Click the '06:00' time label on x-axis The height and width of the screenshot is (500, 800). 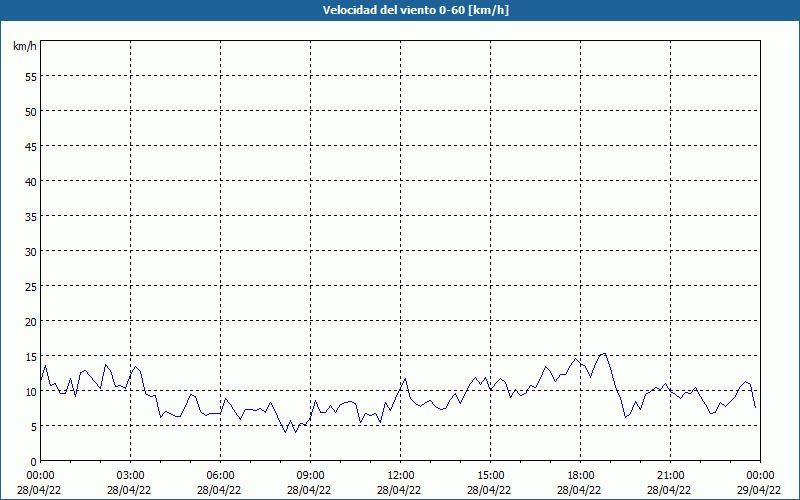coord(220,476)
